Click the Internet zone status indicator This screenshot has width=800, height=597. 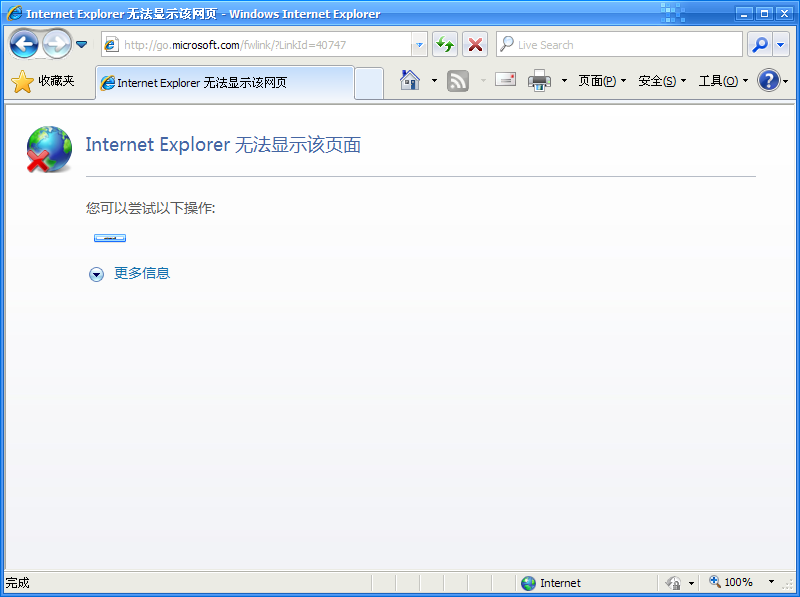553,582
